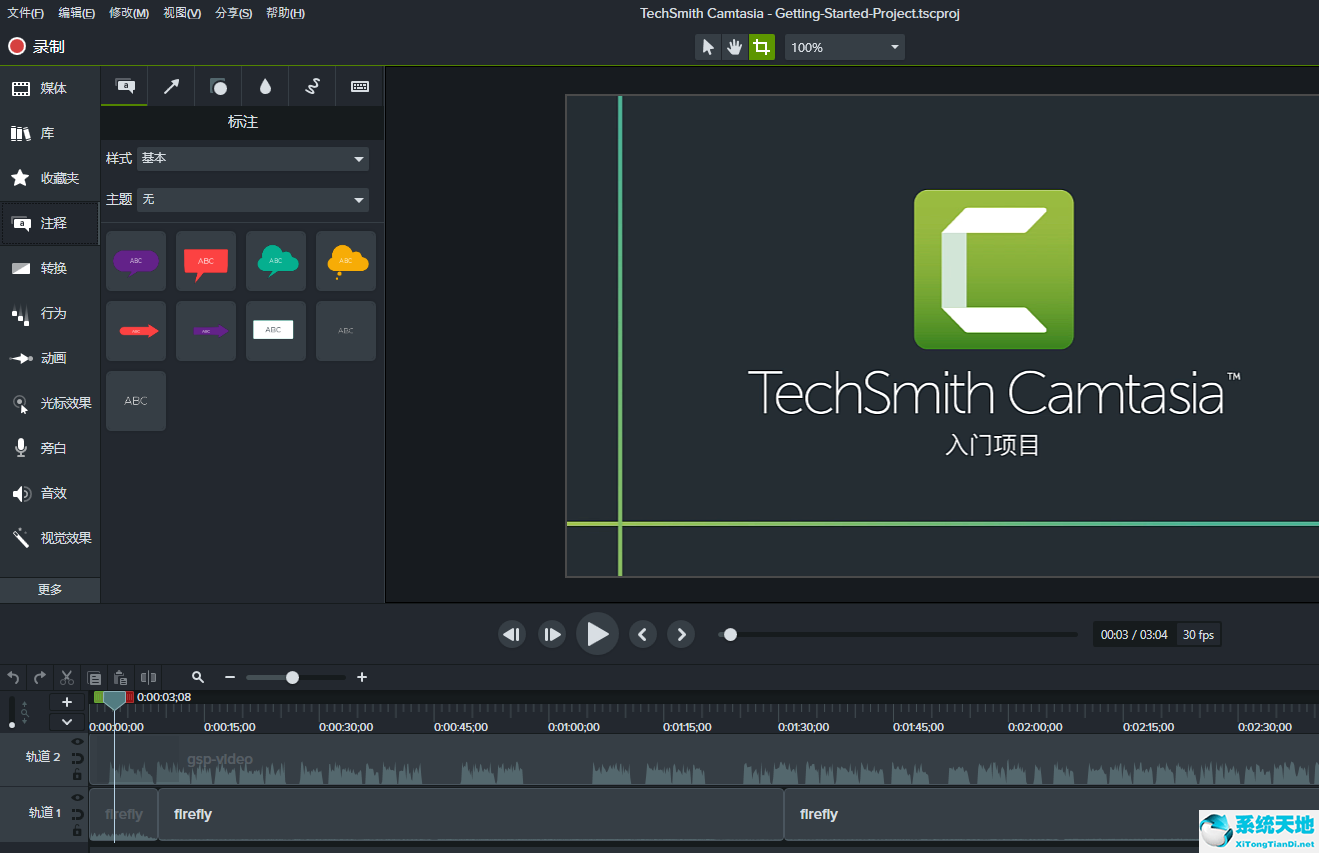Open the 动画 (Animations) panel

(x=50, y=359)
